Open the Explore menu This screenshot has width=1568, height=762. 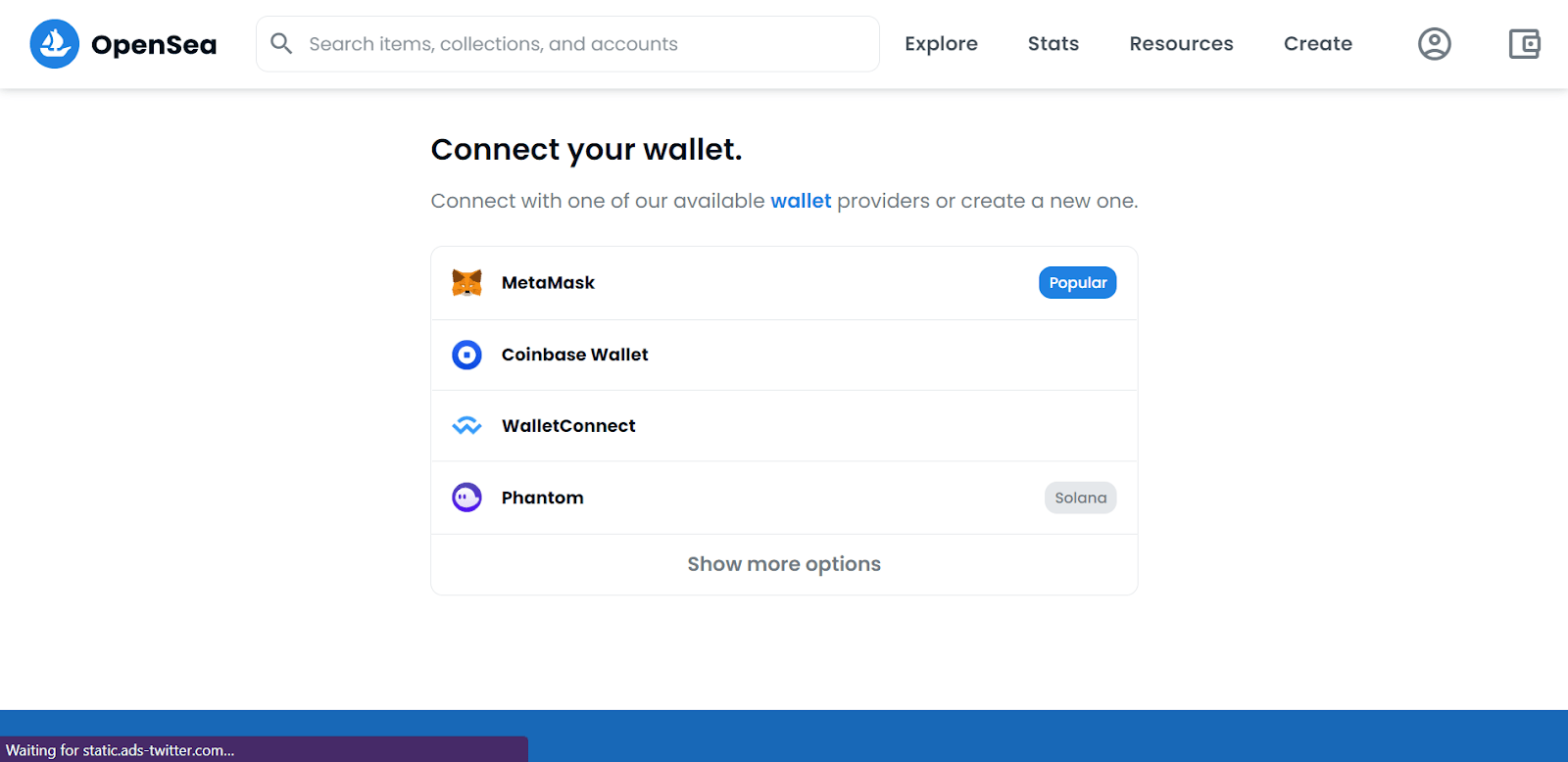(x=941, y=44)
